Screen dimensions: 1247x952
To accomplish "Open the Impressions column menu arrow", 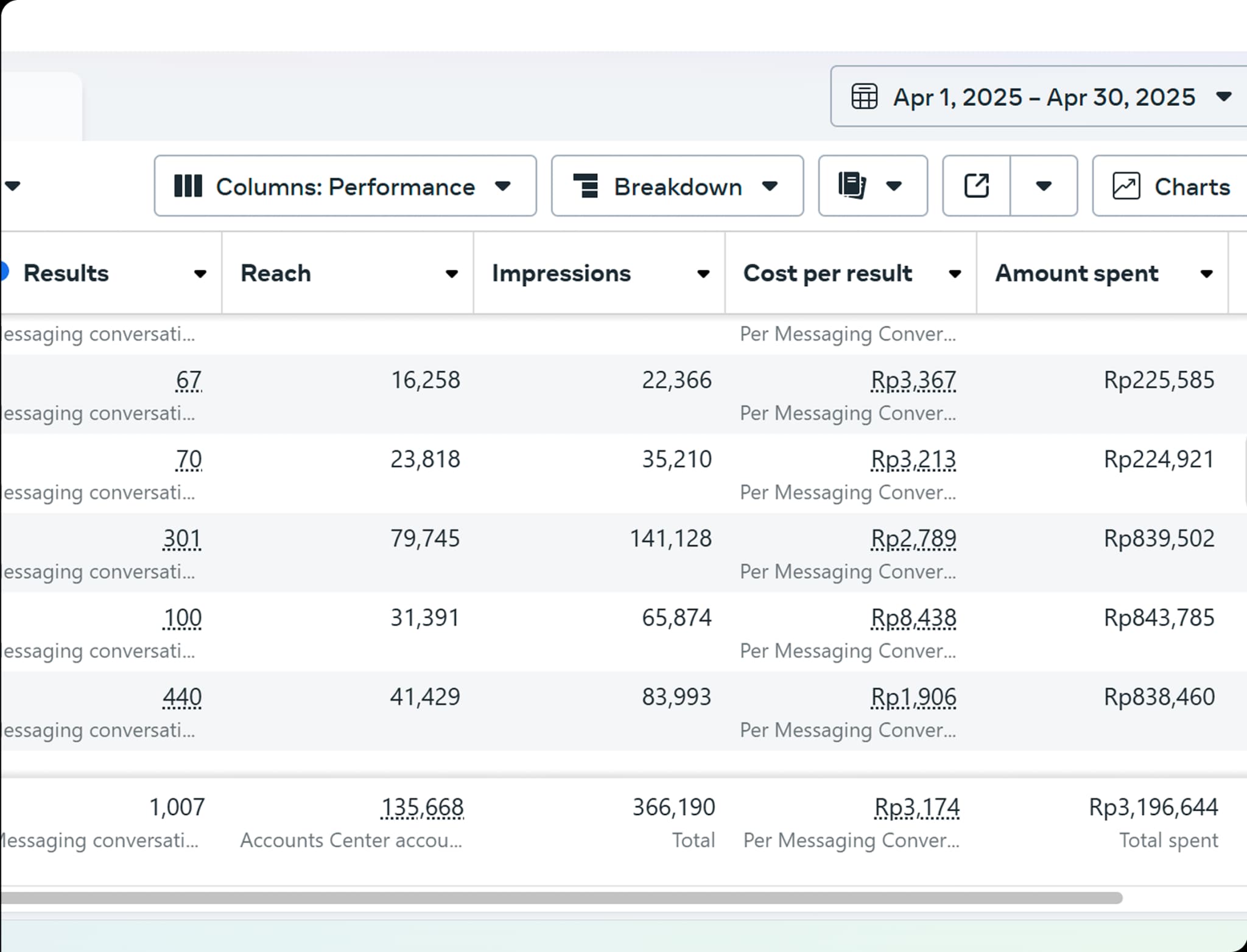I will tap(703, 274).
